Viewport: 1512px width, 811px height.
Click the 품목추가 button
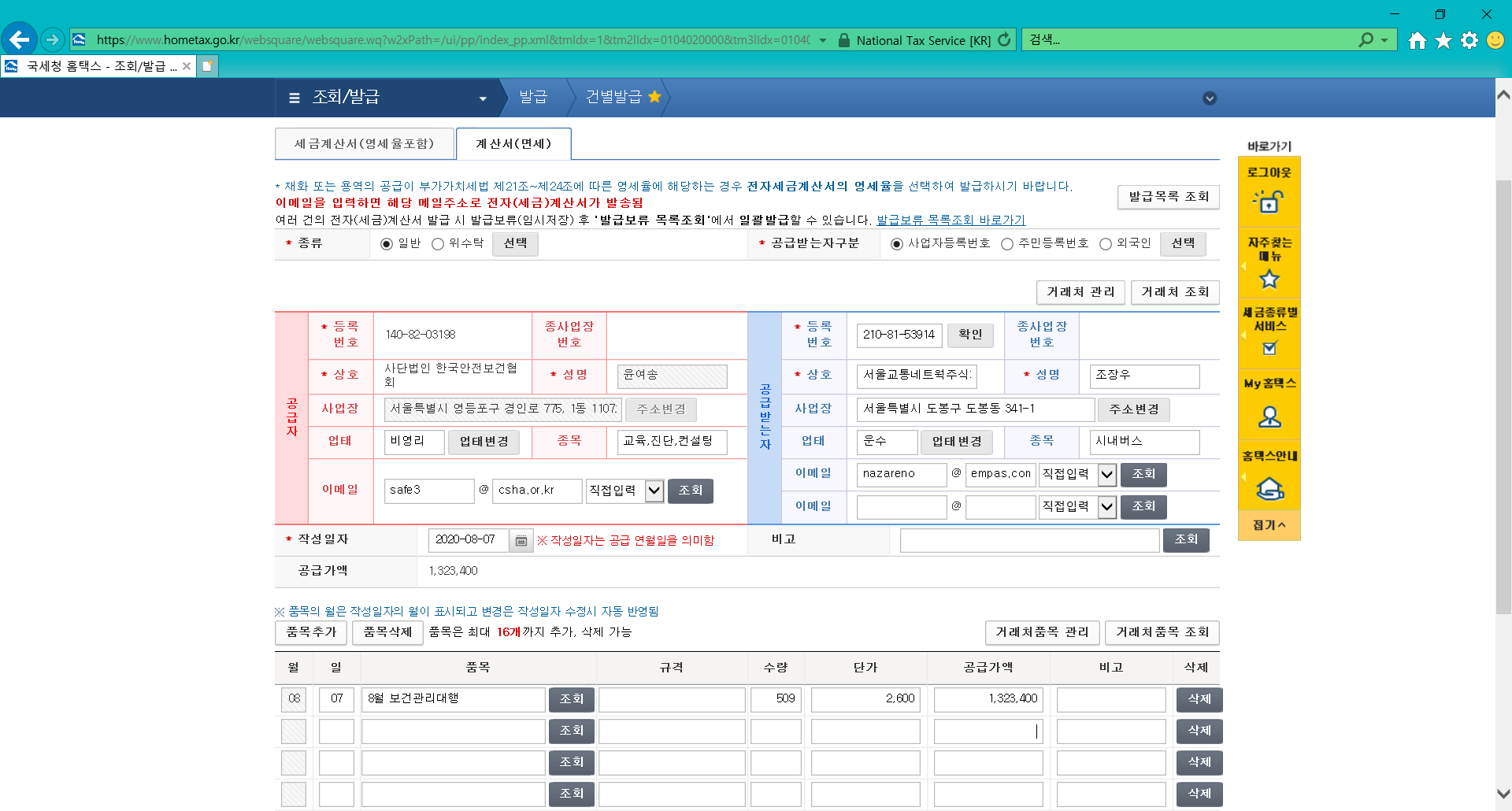[x=311, y=632]
